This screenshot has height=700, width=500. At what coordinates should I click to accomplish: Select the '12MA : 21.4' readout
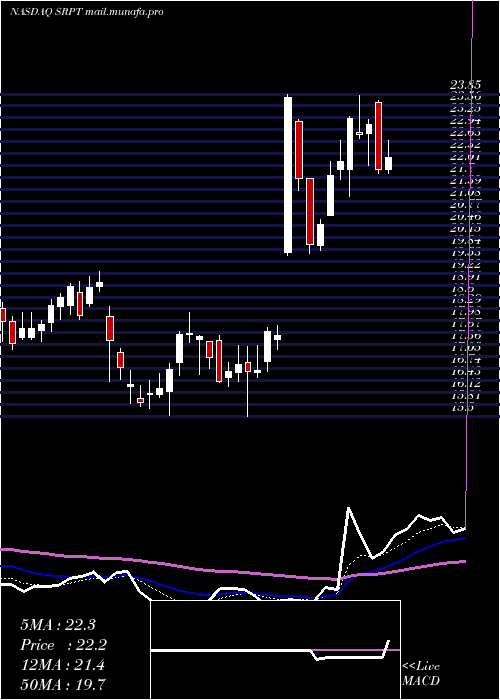[62, 665]
